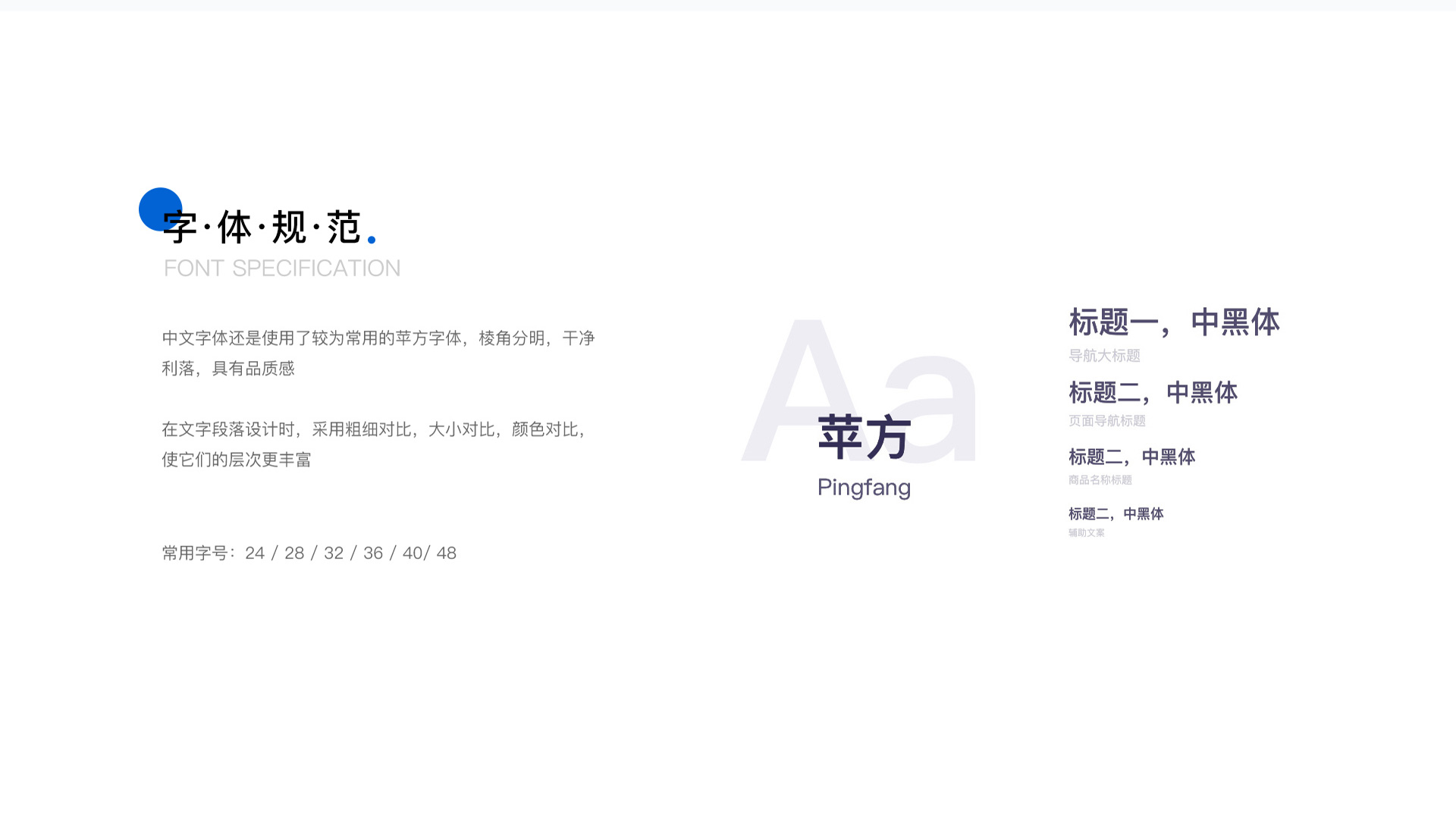Click the number 48 in the size list

coord(447,553)
